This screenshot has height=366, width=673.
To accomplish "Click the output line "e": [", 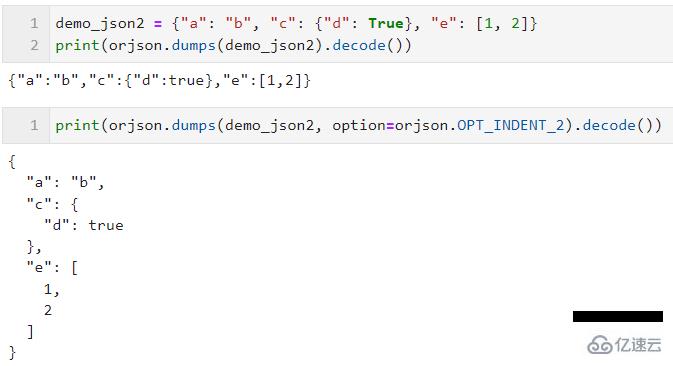I will pyautogui.click(x=52, y=268).
